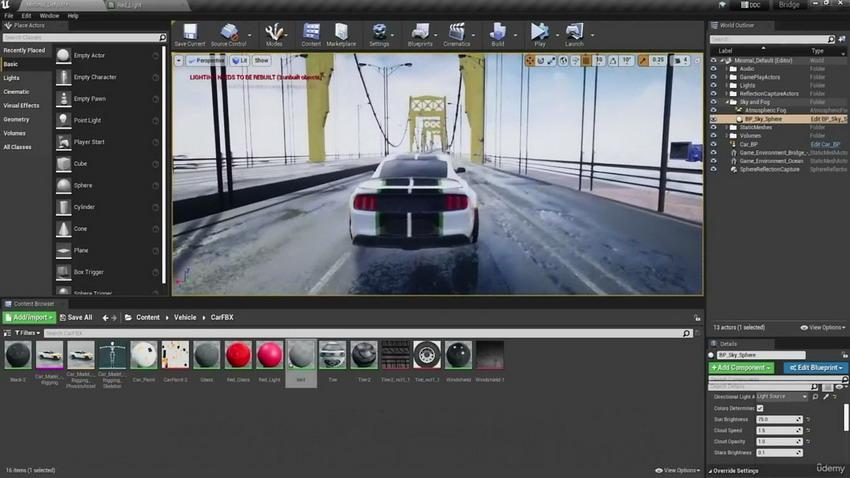Screen dimensions: 850x478
Task: Click the translate gizmo icon in viewport
Action: point(530,61)
